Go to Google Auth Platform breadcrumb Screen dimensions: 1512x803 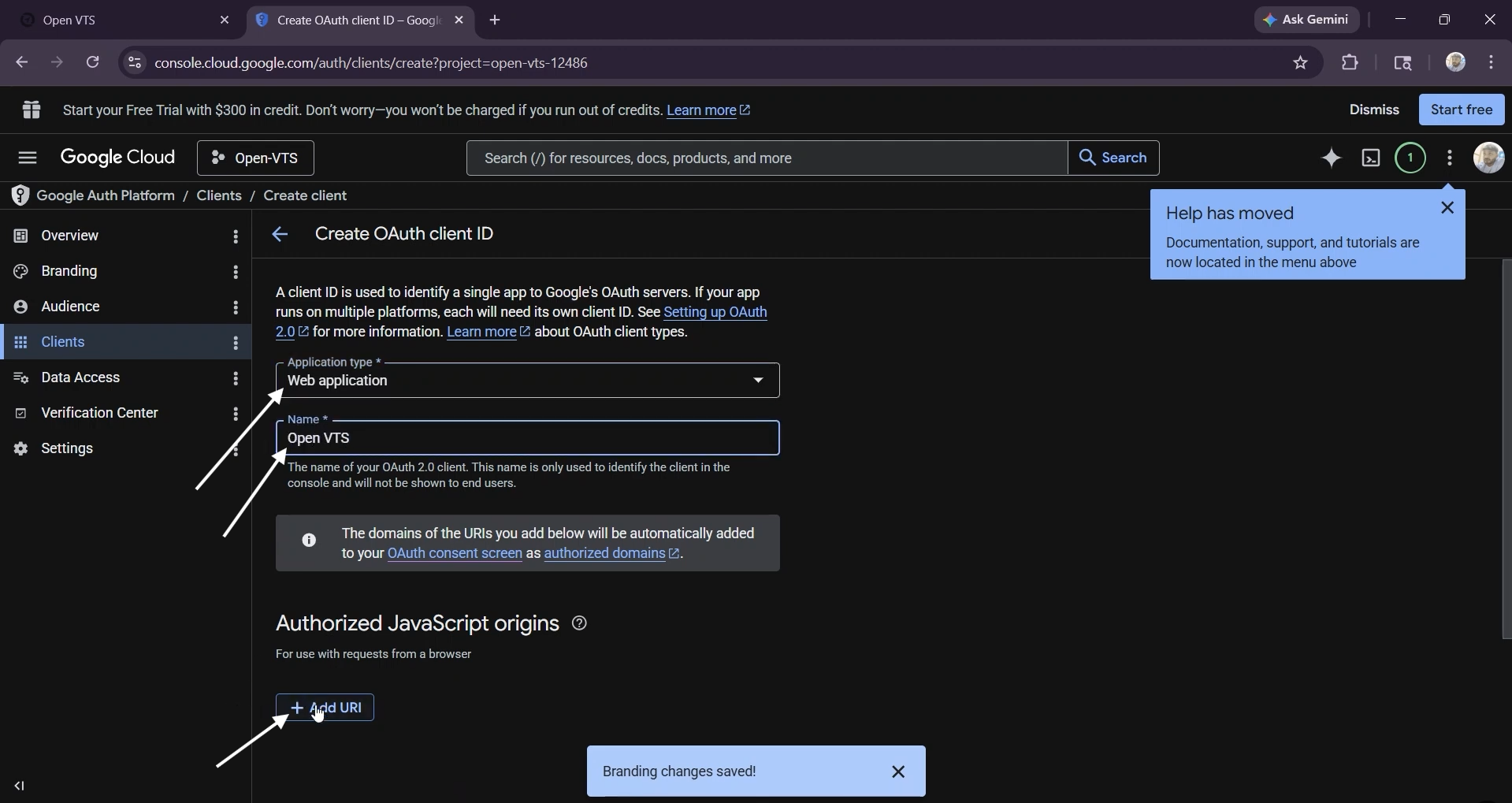point(106,195)
